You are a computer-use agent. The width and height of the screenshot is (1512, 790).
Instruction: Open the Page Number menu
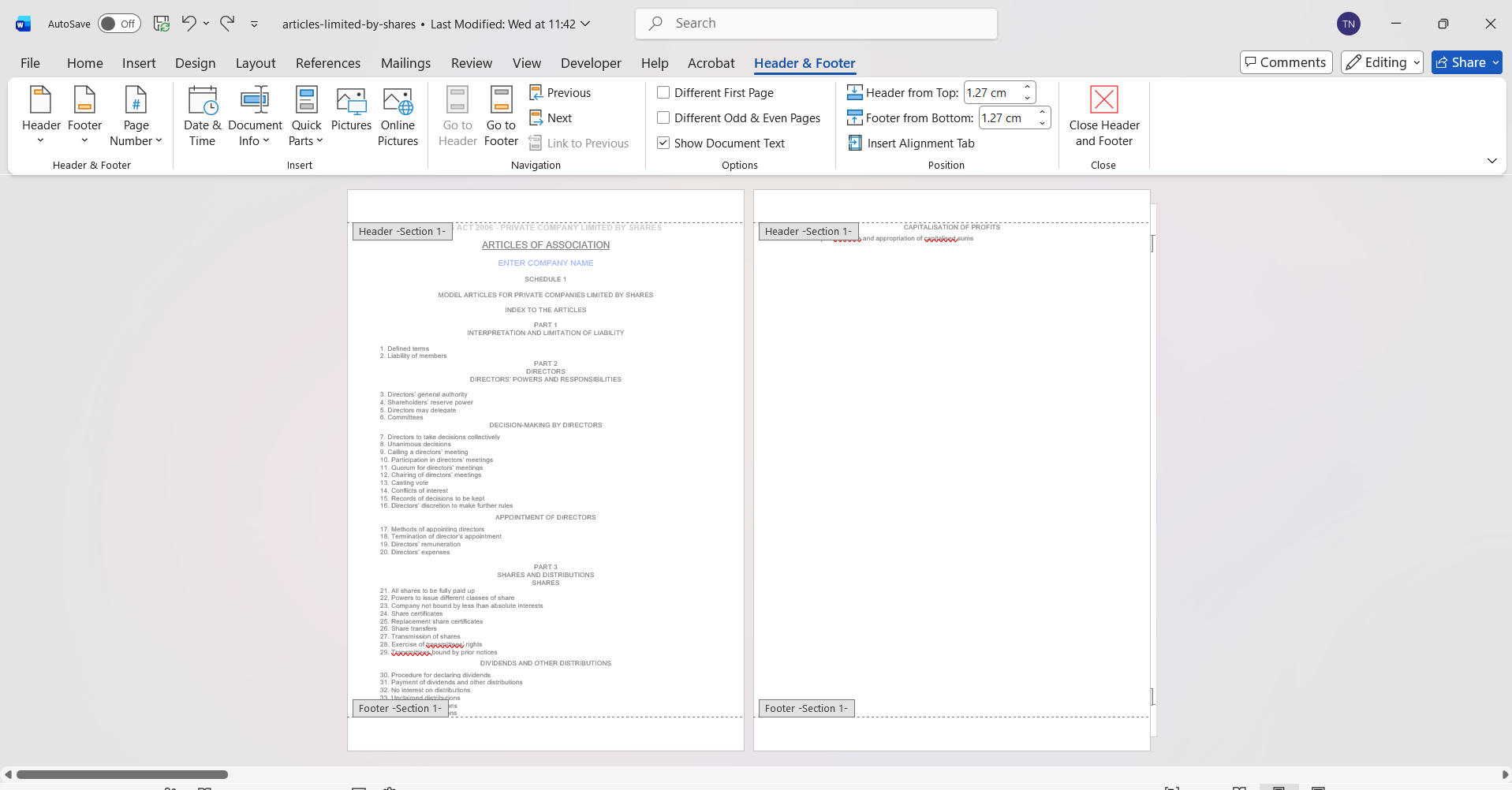click(x=136, y=116)
